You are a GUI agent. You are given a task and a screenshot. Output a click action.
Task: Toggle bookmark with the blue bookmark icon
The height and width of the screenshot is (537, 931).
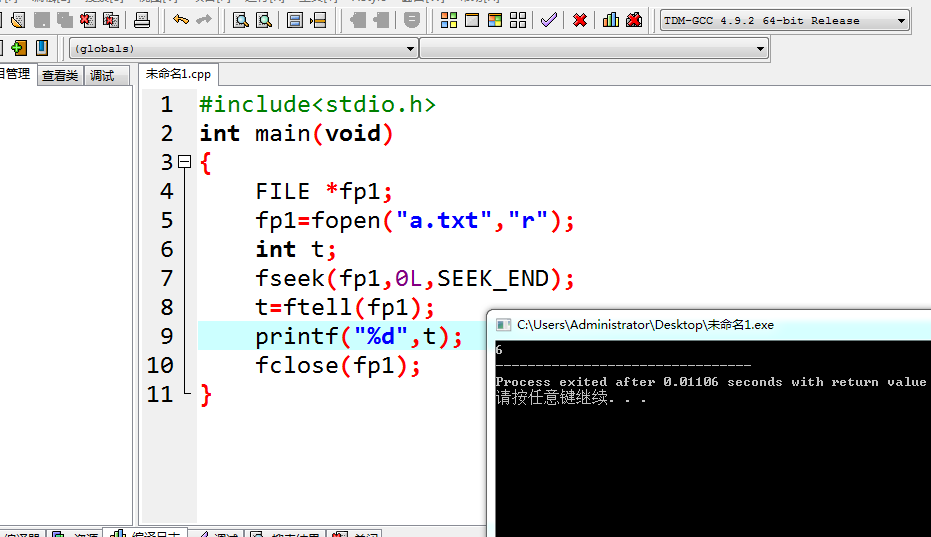point(42,48)
